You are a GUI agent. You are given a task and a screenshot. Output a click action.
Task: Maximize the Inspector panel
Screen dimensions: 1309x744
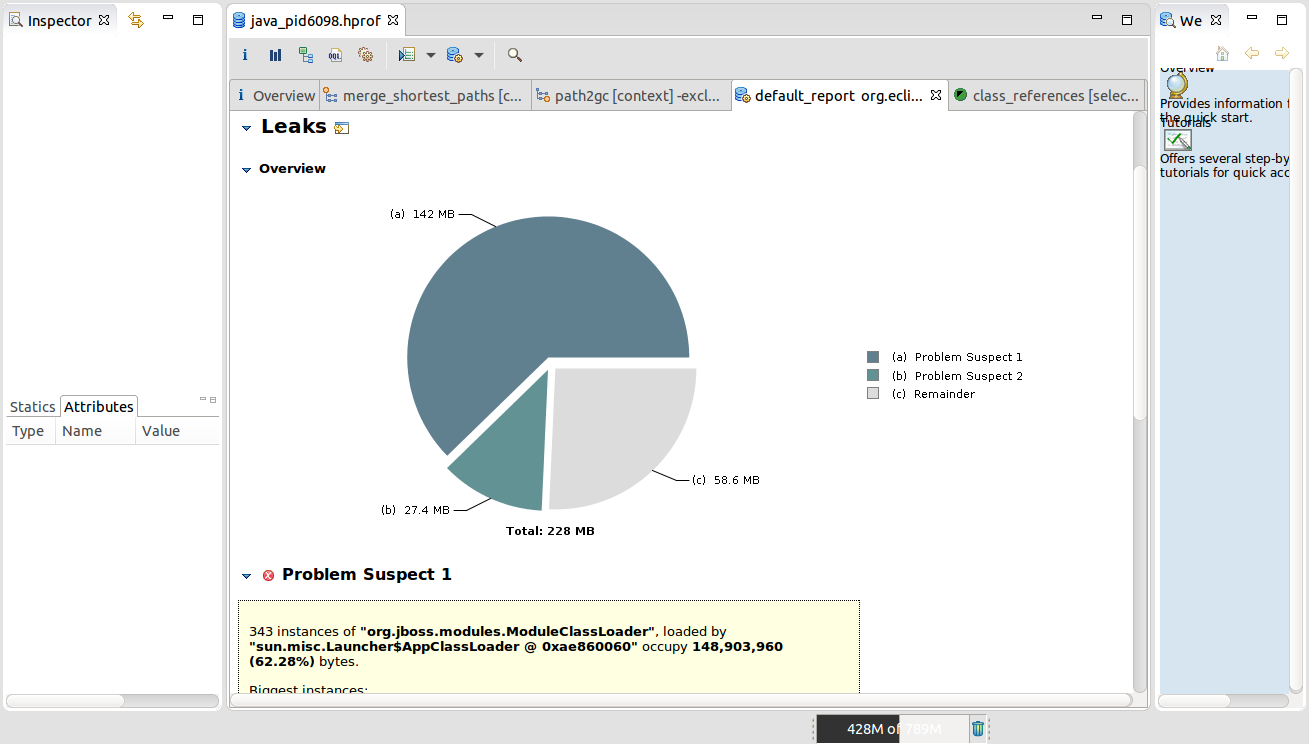click(x=198, y=19)
